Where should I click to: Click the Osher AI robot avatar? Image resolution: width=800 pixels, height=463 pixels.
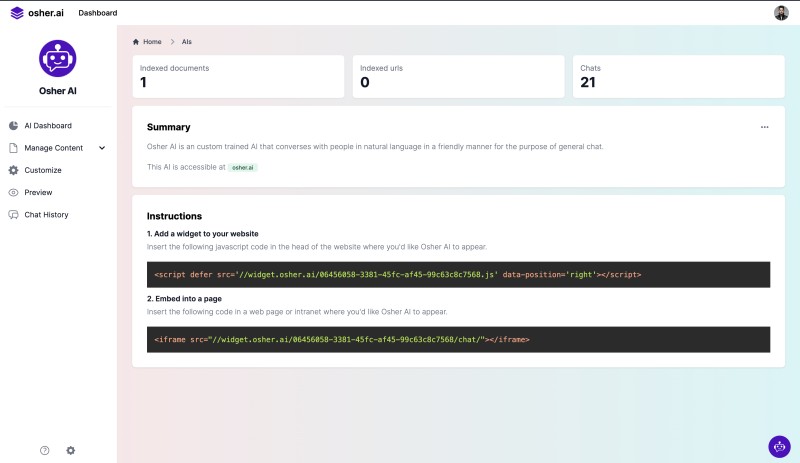[58, 58]
